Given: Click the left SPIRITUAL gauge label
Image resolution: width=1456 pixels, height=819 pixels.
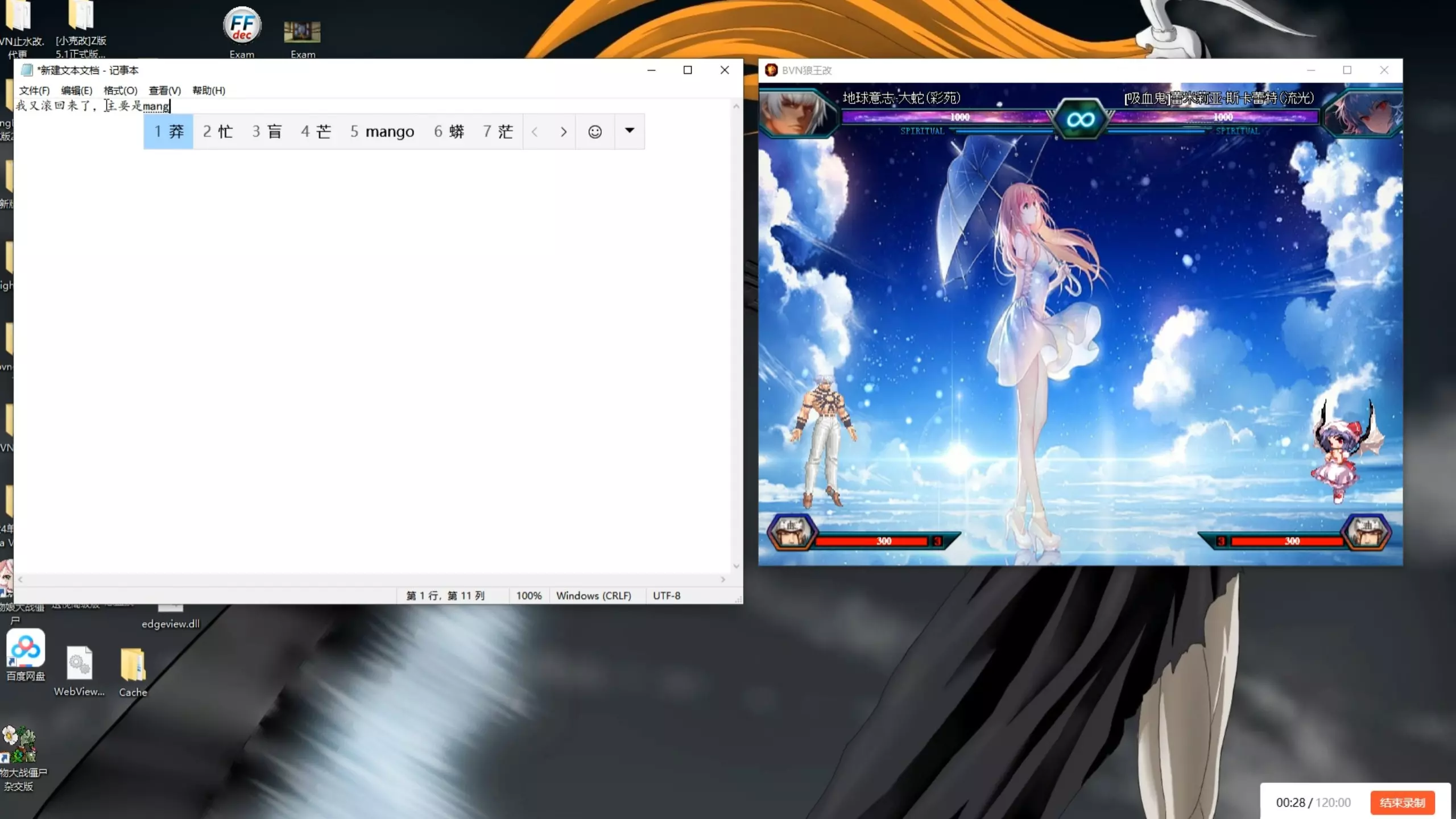Looking at the screenshot, I should tap(922, 131).
